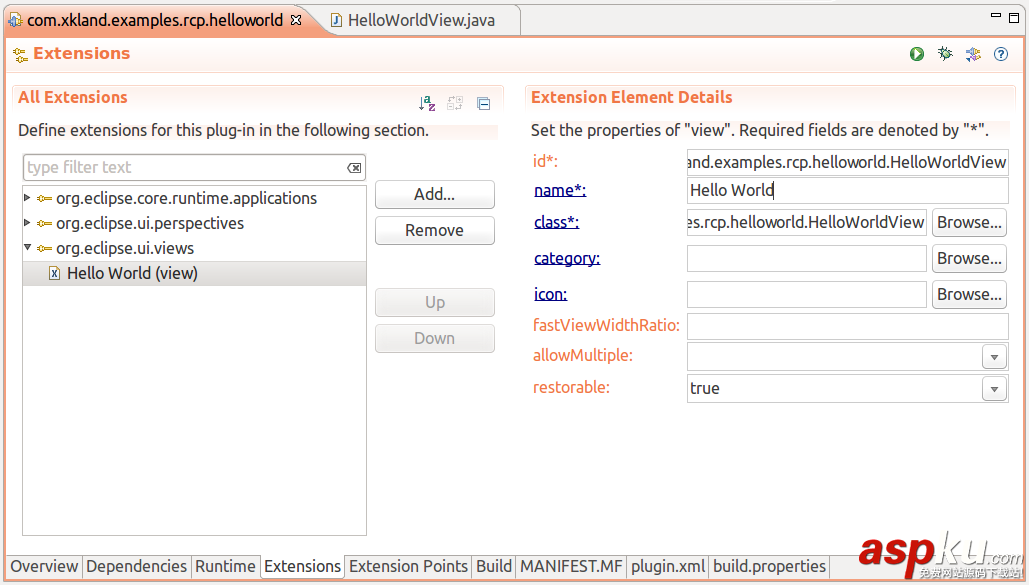Screen dimensions: 1029x585
Task: Switch to HelloWorldView.java editor tab
Action: 420,20
